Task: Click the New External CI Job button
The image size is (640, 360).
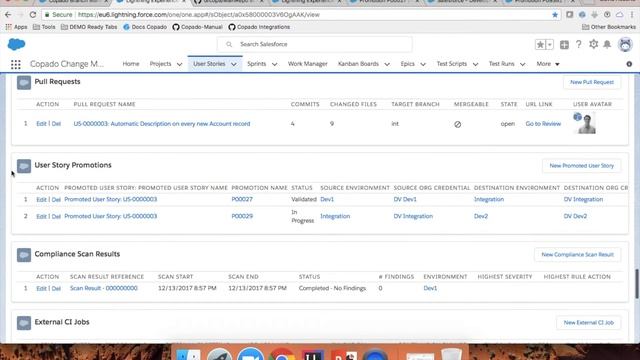Action: (x=589, y=323)
